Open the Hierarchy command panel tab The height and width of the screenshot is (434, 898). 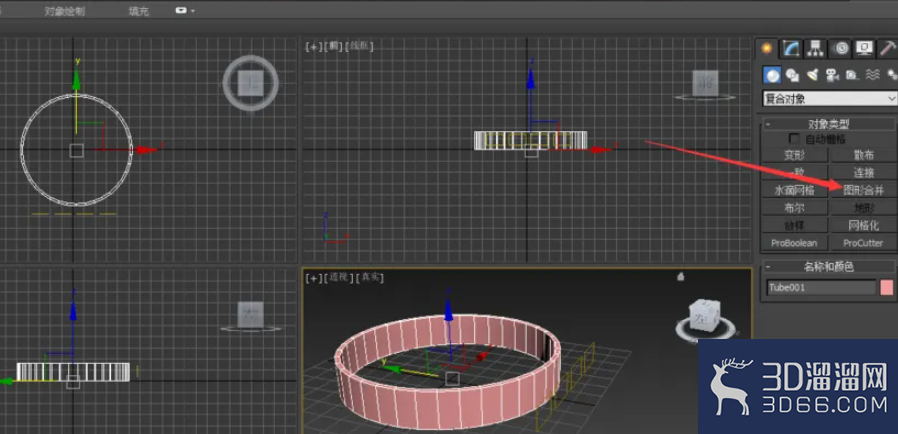coord(815,49)
